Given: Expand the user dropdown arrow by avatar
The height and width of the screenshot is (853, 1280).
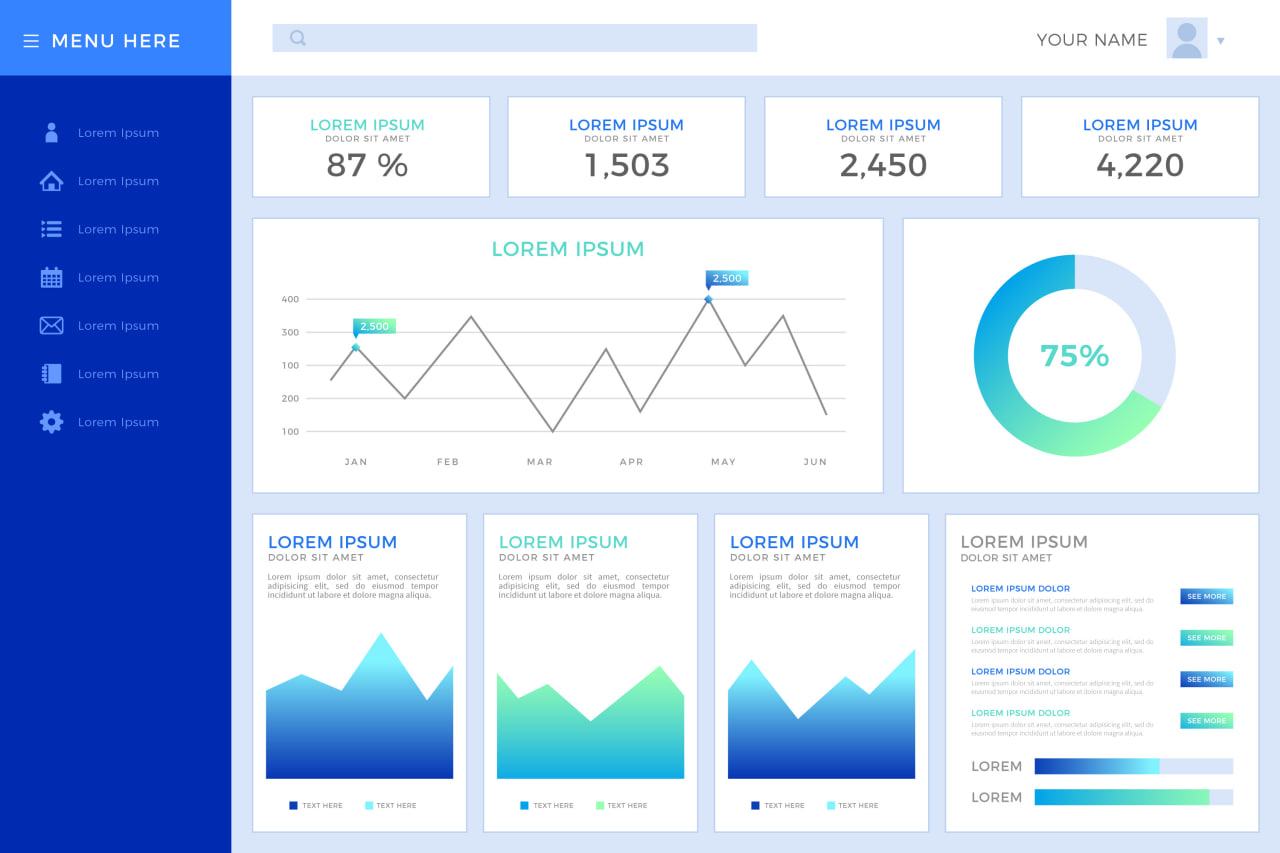Looking at the screenshot, I should pos(1221,41).
